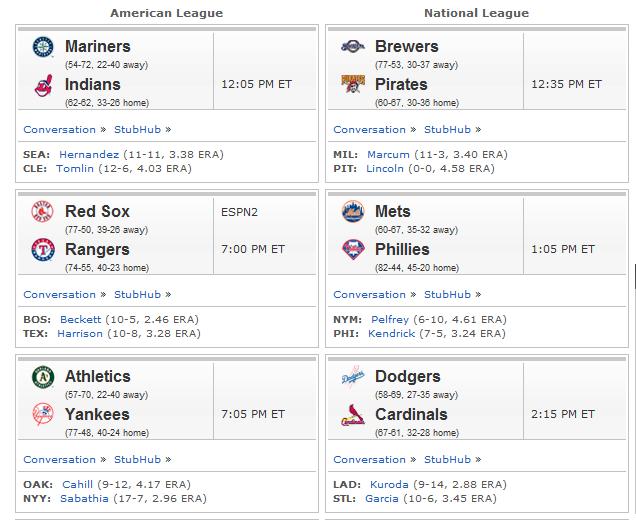Select the Pittsburgh Pirates logo
The height and width of the screenshot is (520, 636).
pyautogui.click(x=353, y=84)
